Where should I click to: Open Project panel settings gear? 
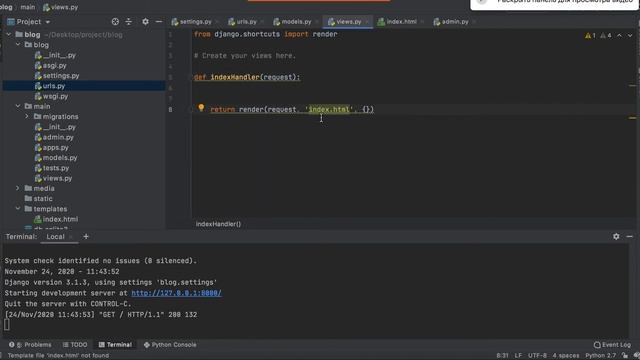point(145,22)
